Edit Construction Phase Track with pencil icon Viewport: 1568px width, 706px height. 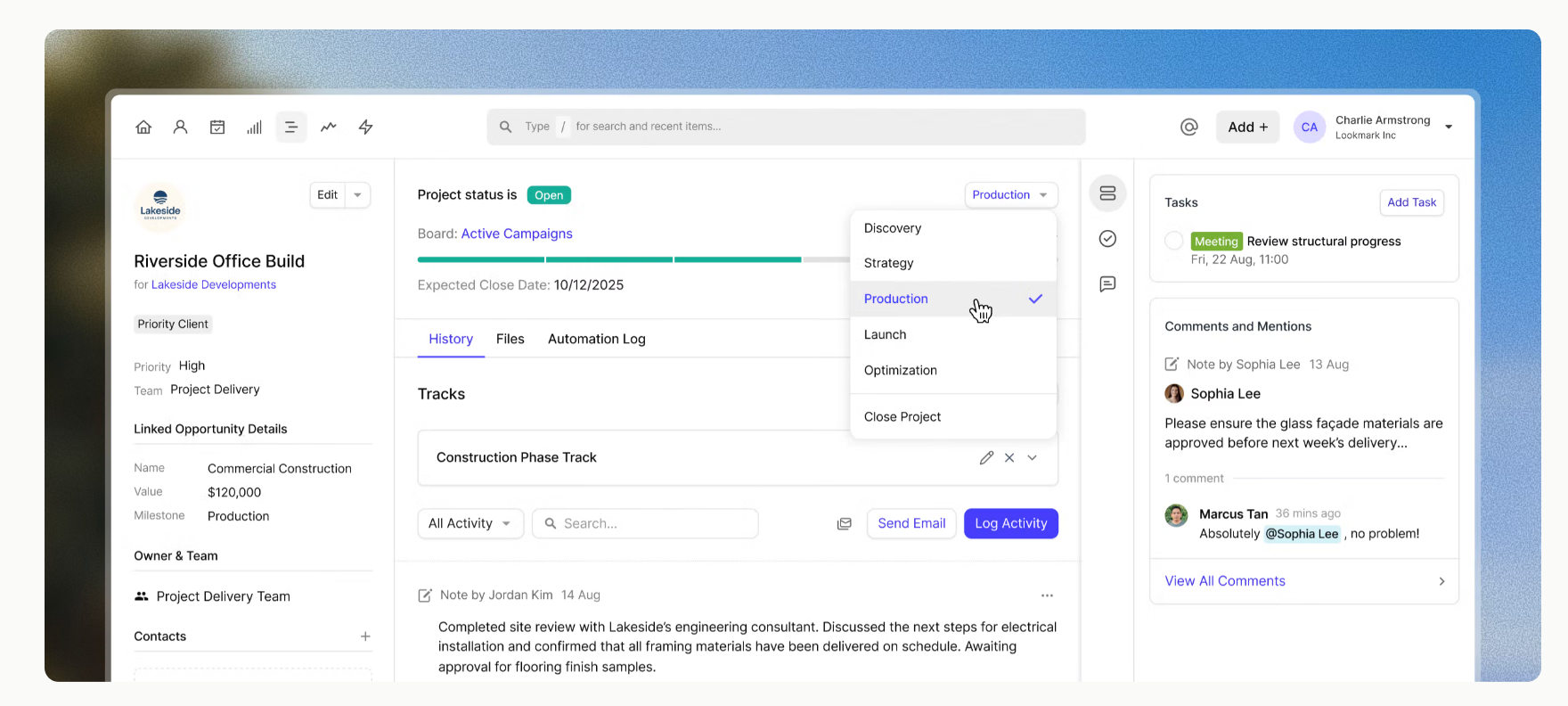986,457
